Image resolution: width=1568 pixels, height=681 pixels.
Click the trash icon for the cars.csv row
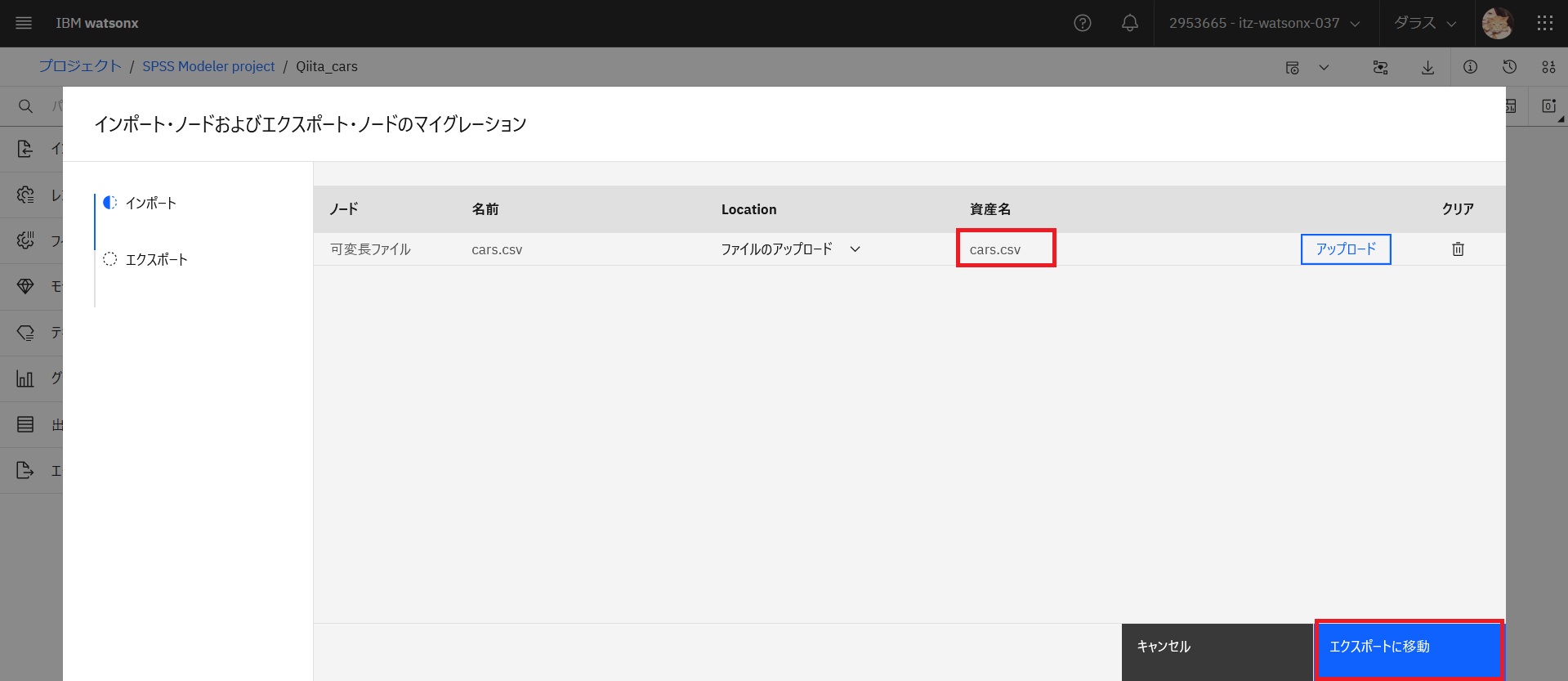1458,249
